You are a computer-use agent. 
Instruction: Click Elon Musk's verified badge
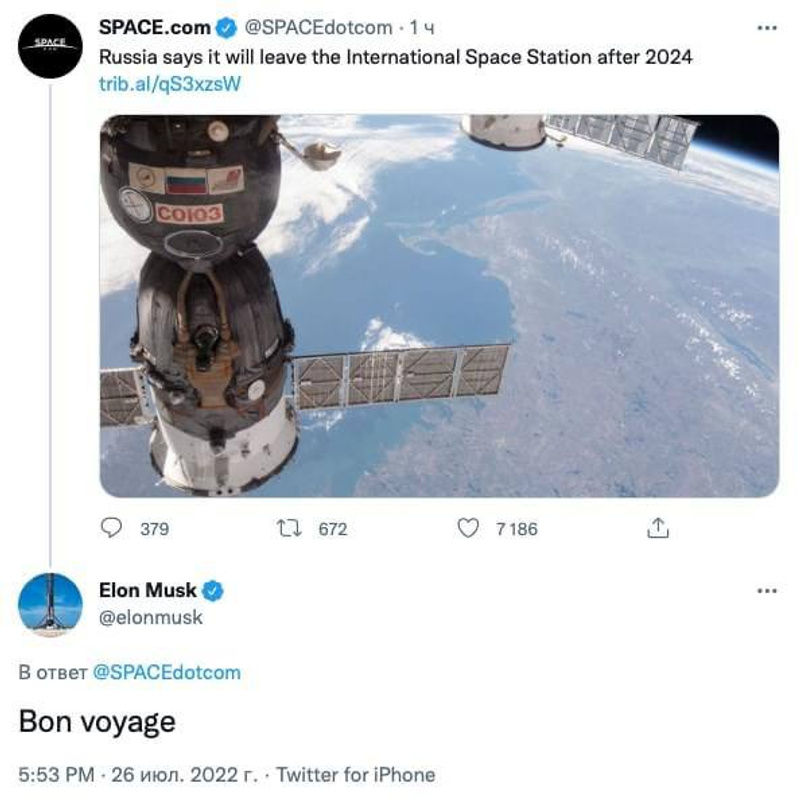point(213,590)
